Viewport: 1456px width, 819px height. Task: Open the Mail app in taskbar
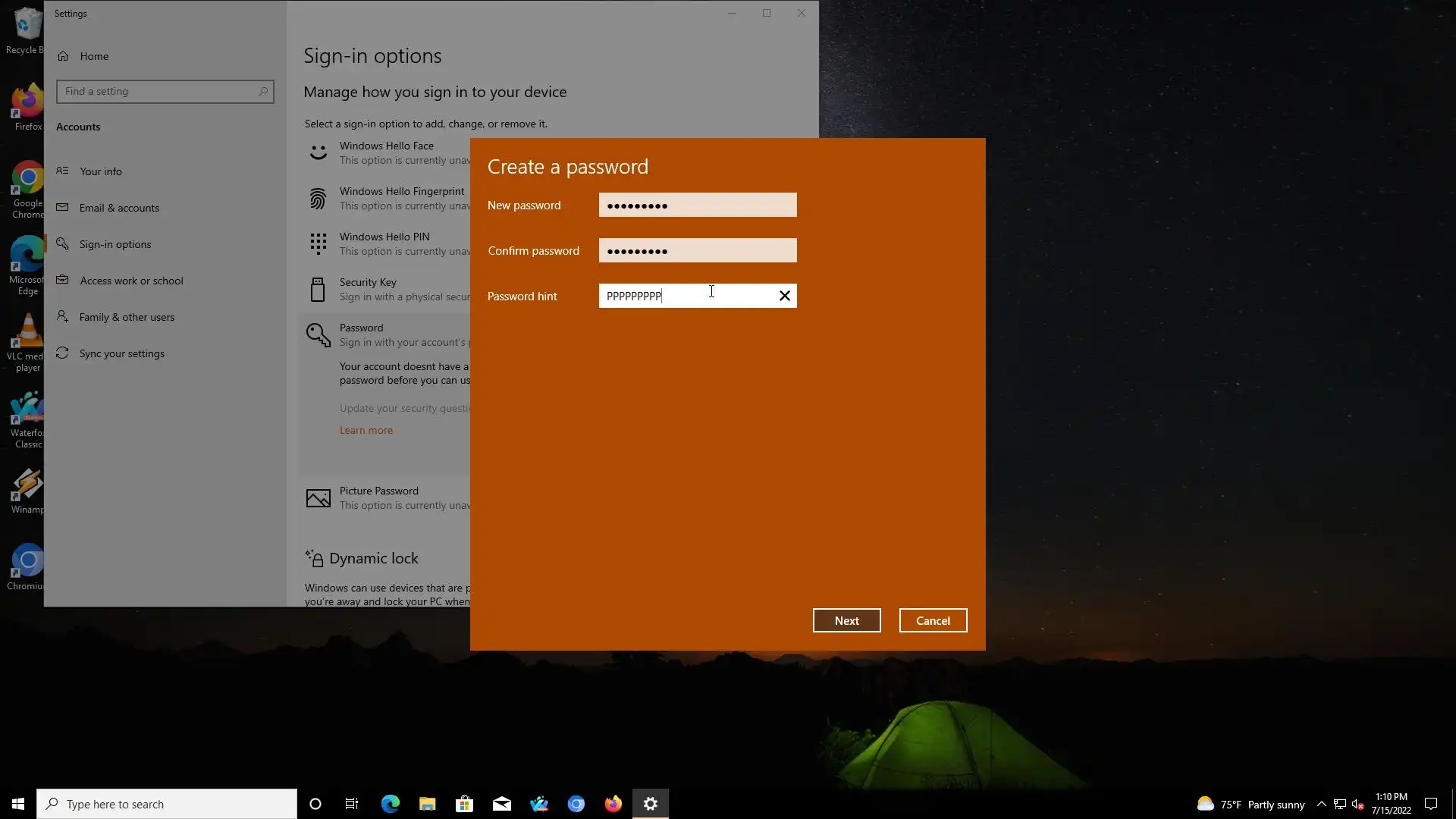501,804
